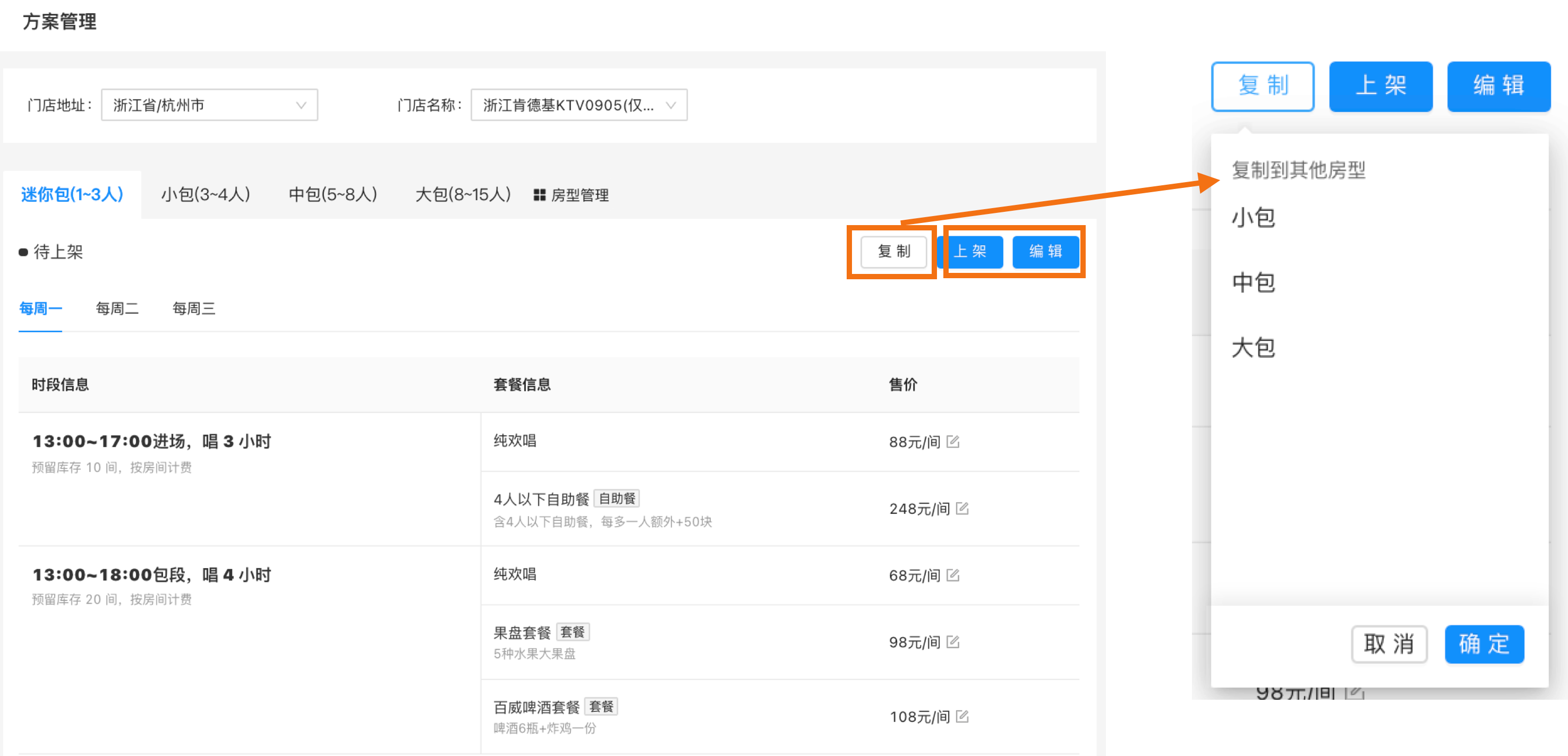Click 售价 column header
The image size is (1568, 756).
(904, 385)
